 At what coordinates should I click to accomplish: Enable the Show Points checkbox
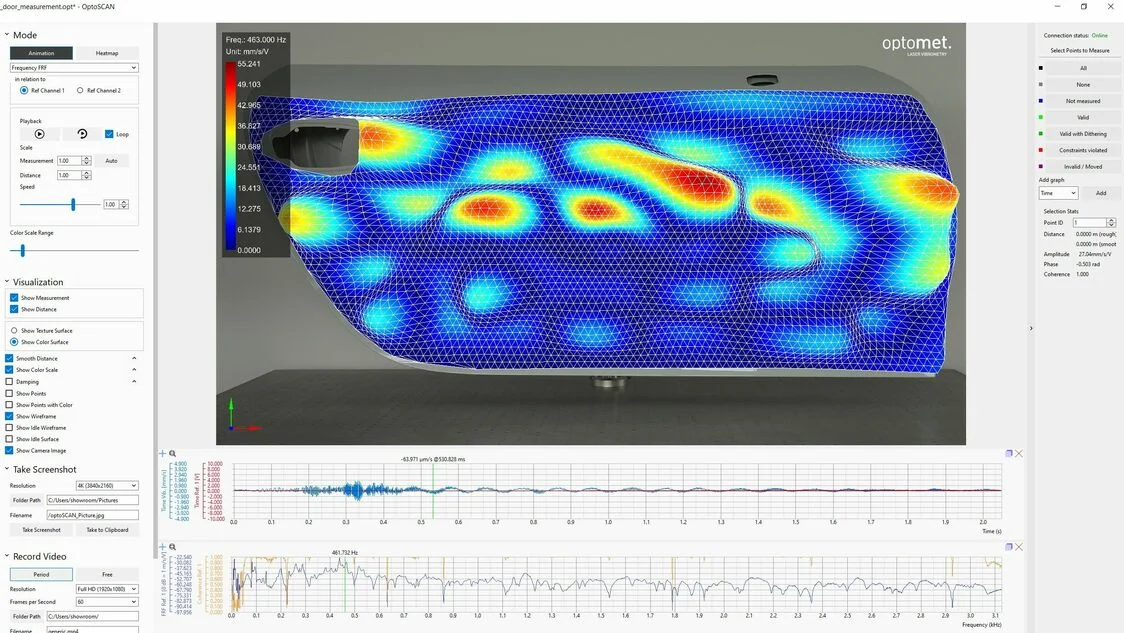coord(9,394)
